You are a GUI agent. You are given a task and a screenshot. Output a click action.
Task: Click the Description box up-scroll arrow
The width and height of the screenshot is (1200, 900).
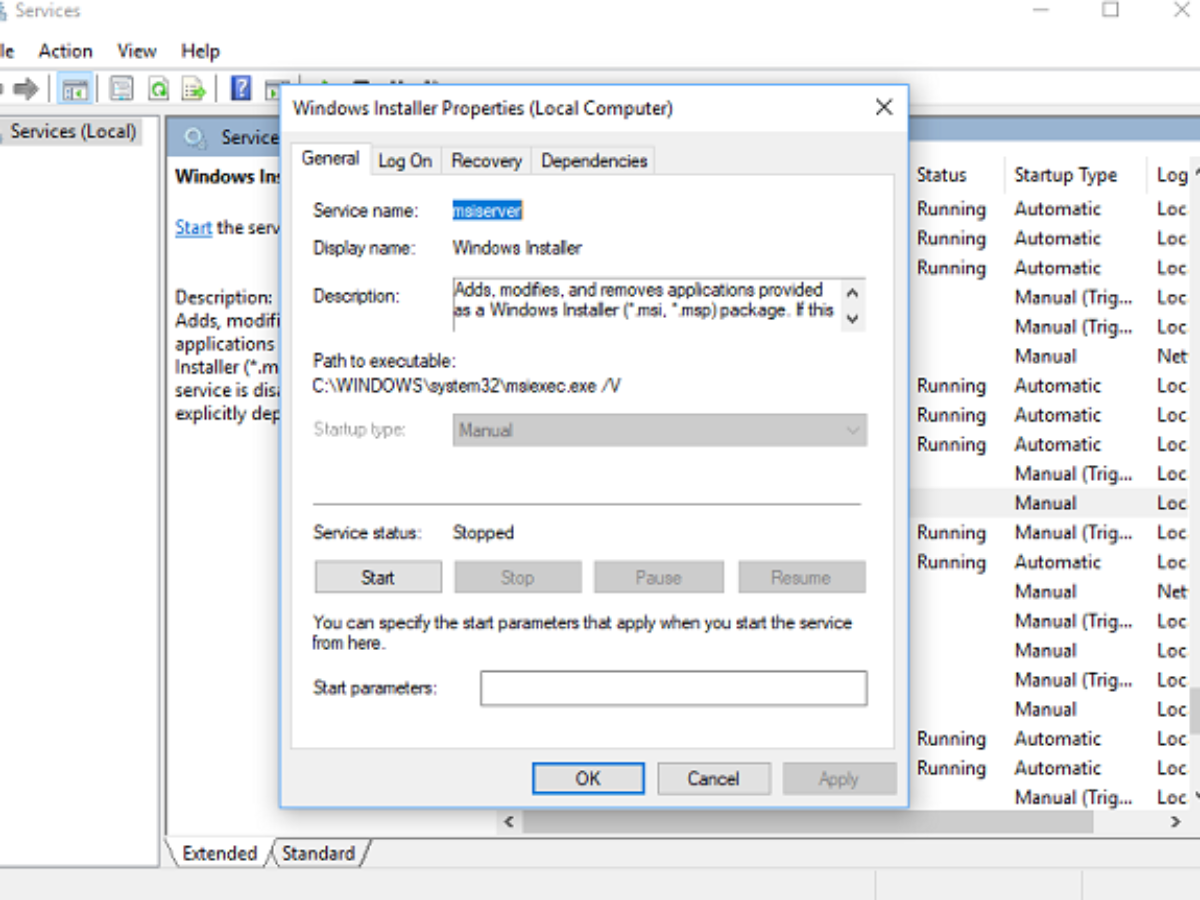pyautogui.click(x=852, y=294)
